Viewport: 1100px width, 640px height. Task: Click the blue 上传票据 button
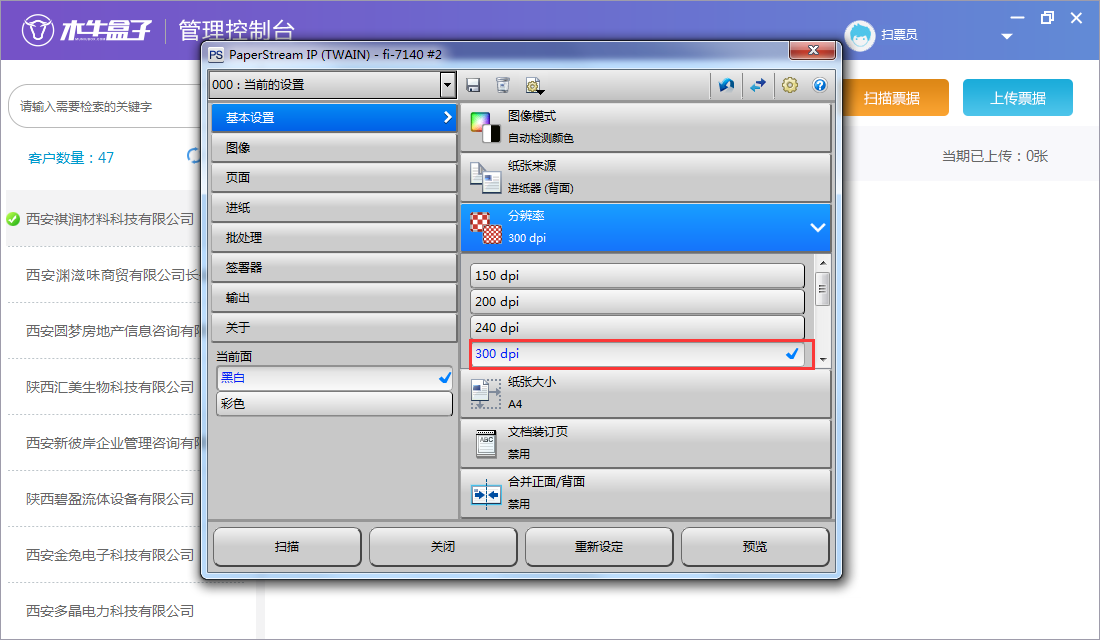point(1017,98)
